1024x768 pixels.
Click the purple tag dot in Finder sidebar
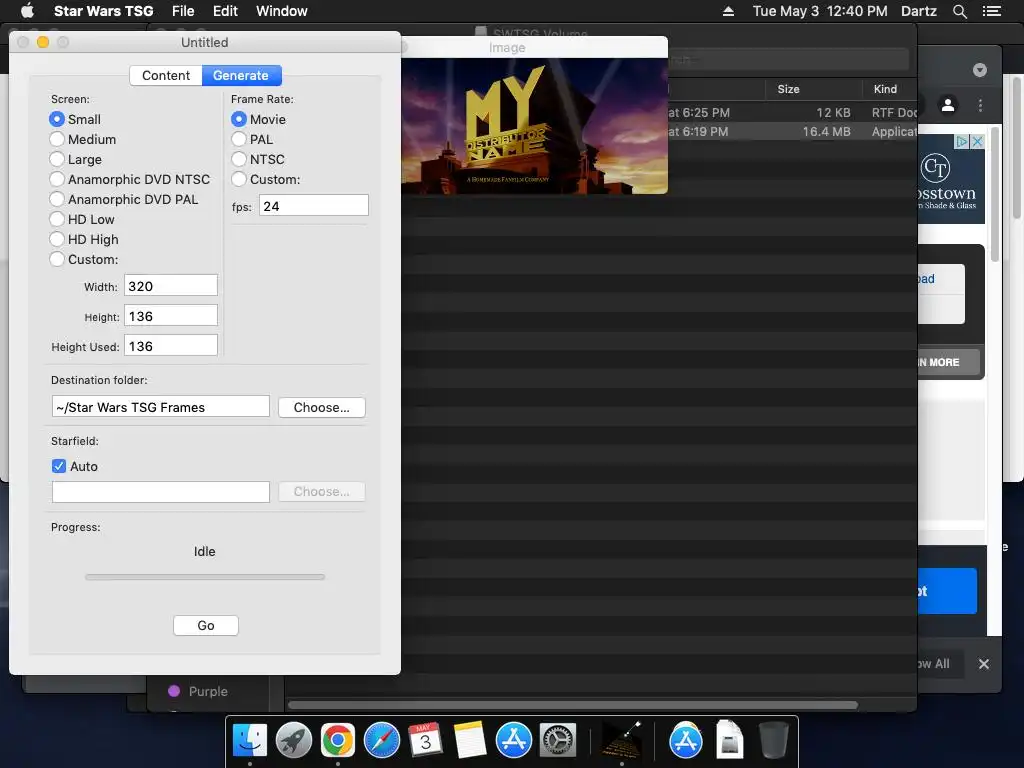point(174,691)
